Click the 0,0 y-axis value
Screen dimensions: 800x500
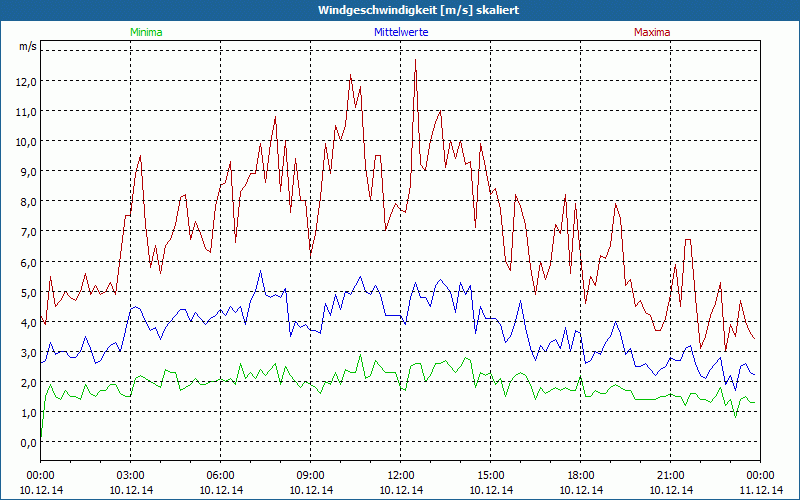coord(28,442)
